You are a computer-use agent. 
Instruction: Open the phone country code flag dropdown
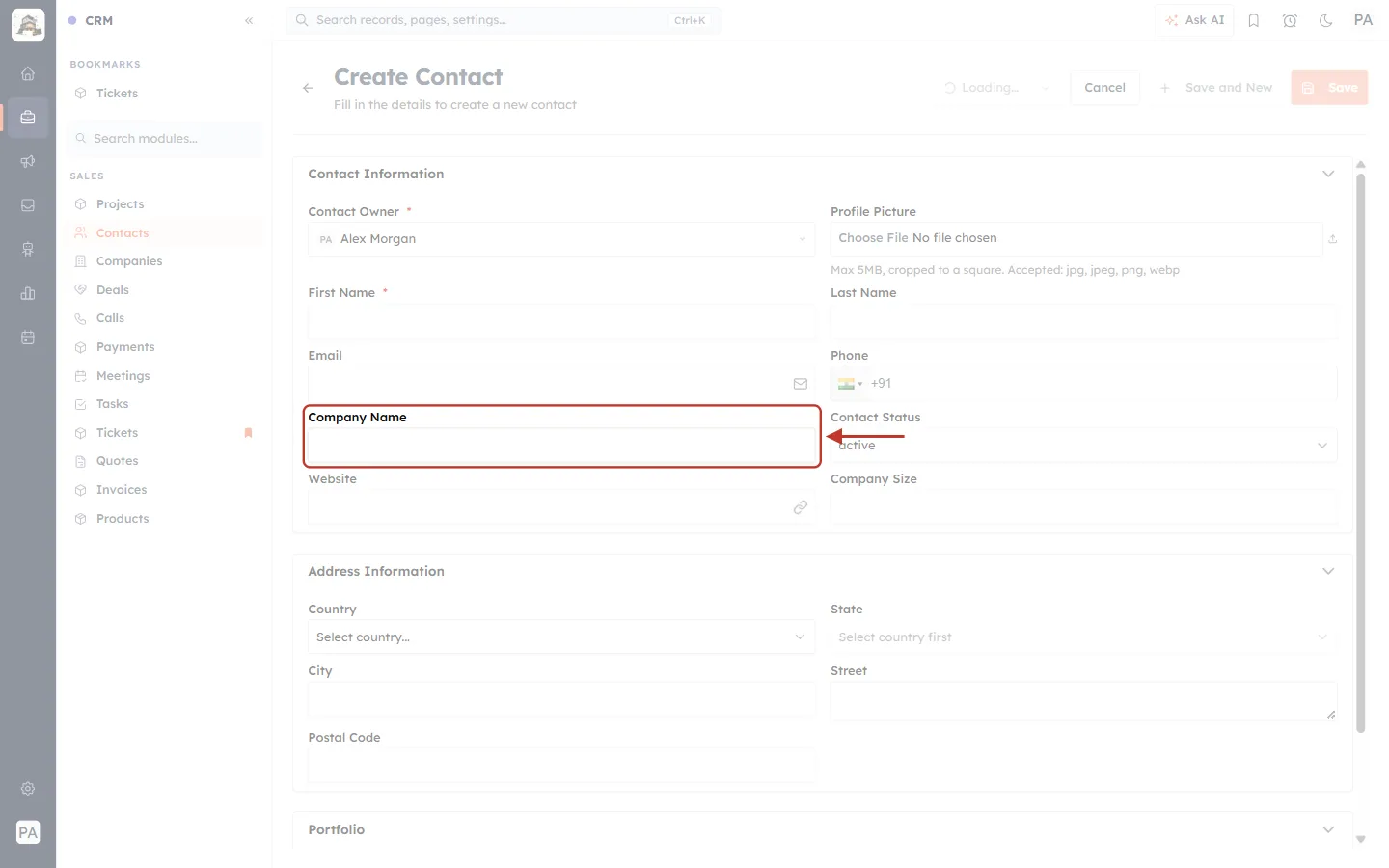tap(850, 384)
